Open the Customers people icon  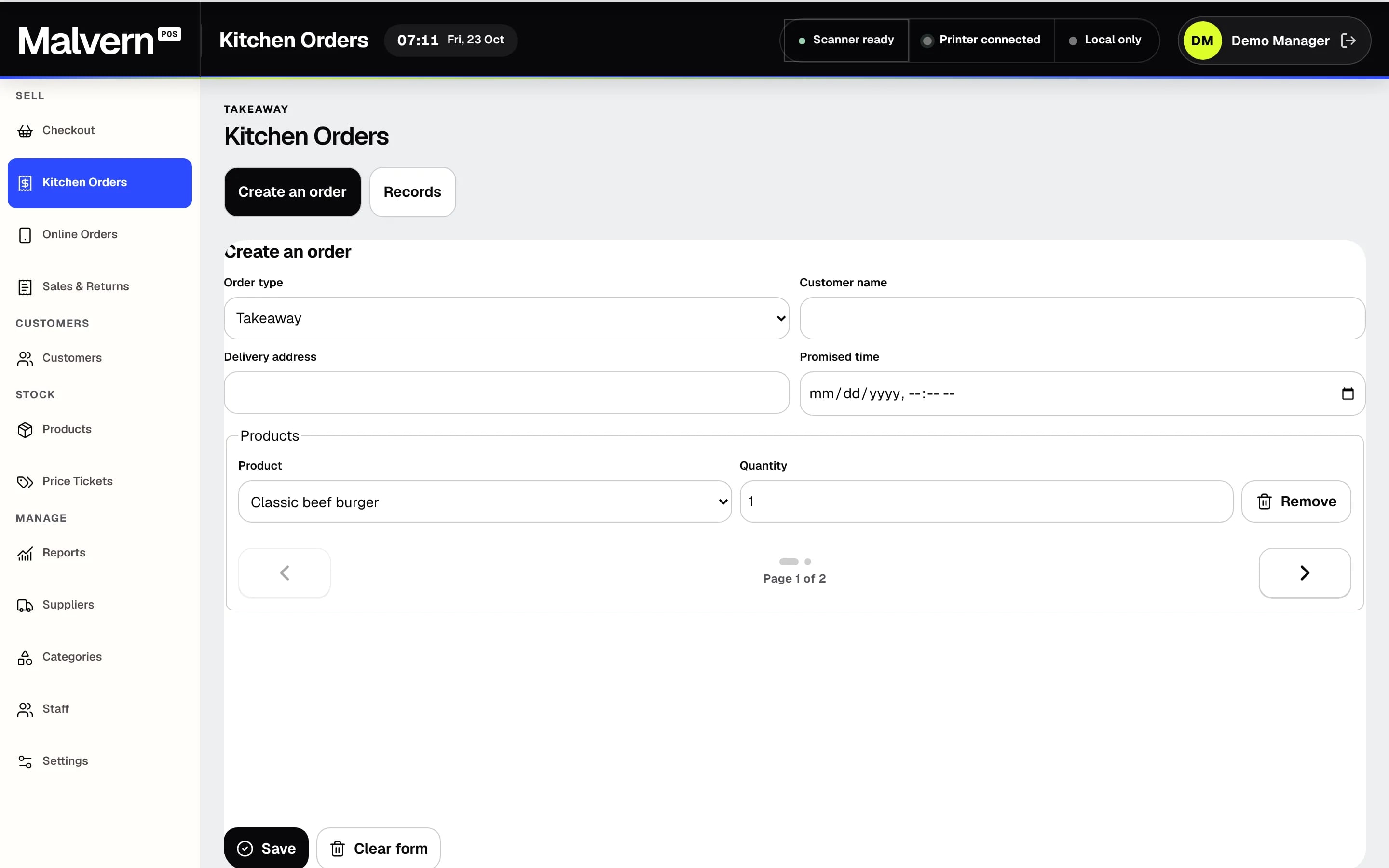pos(25,358)
